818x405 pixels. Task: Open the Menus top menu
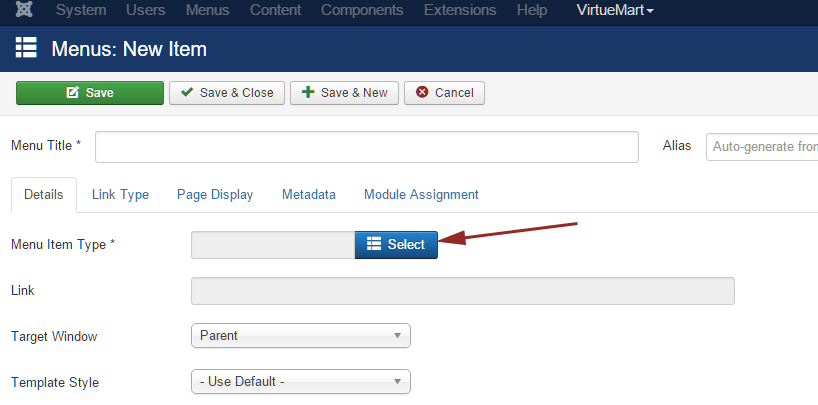point(207,10)
